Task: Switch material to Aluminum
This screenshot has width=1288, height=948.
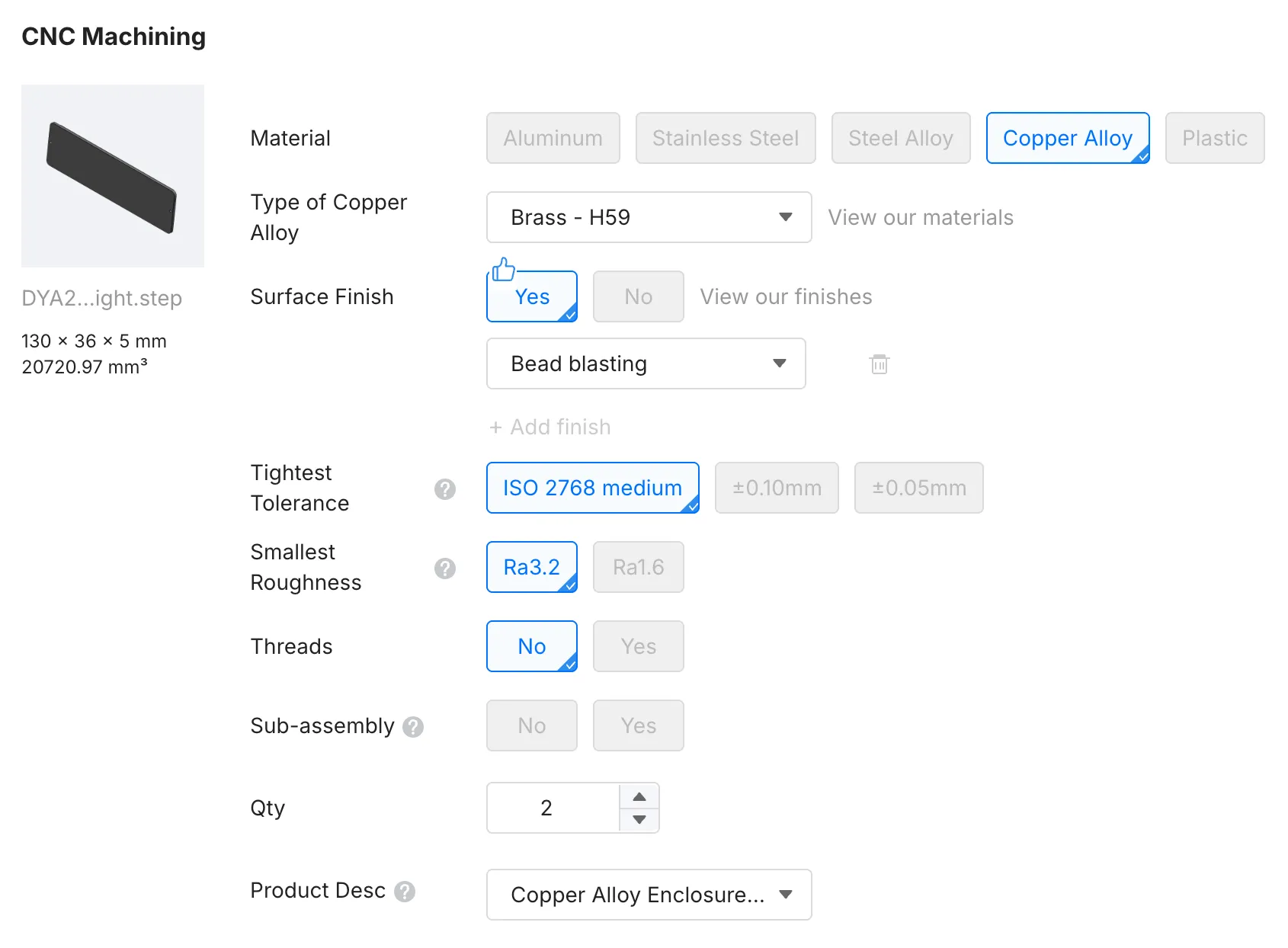Action: point(553,138)
